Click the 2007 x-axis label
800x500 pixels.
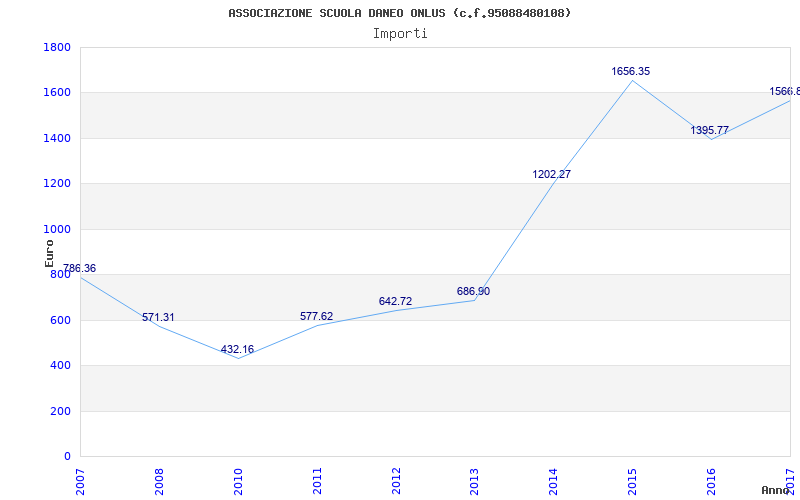pyautogui.click(x=81, y=481)
